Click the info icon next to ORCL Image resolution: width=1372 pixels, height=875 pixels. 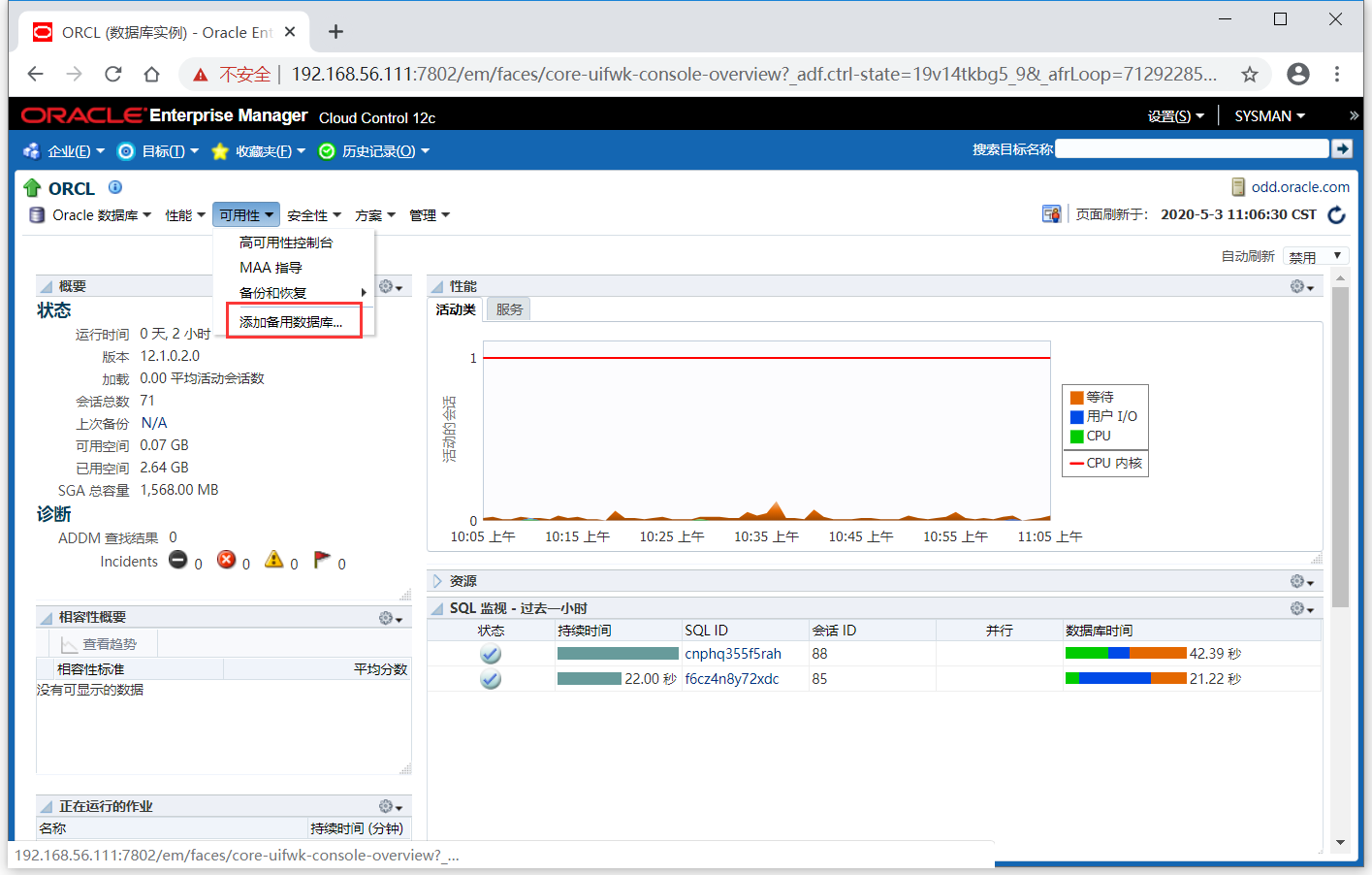114,187
